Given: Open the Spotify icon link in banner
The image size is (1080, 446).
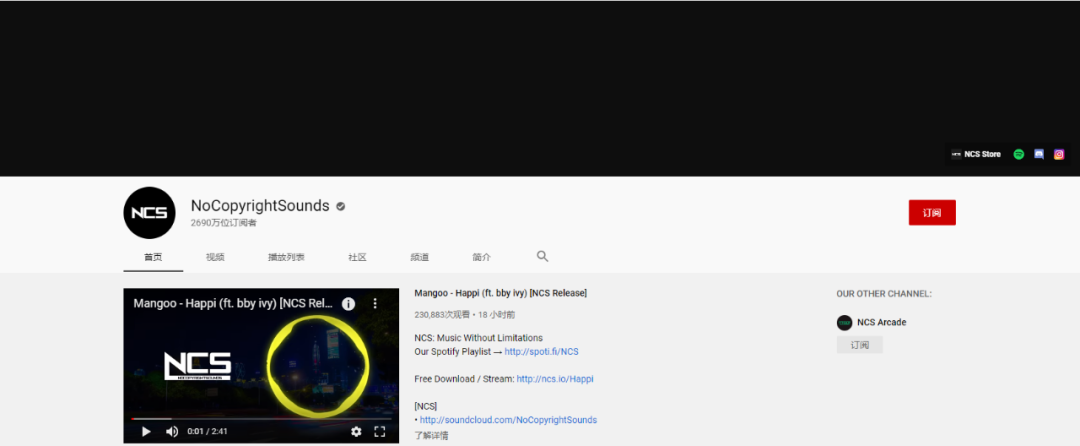Looking at the screenshot, I should pos(1019,154).
